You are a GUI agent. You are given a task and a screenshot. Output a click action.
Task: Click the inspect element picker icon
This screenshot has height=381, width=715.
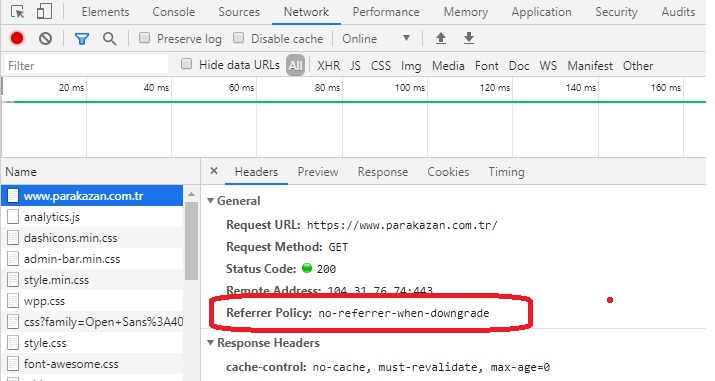[x=17, y=11]
